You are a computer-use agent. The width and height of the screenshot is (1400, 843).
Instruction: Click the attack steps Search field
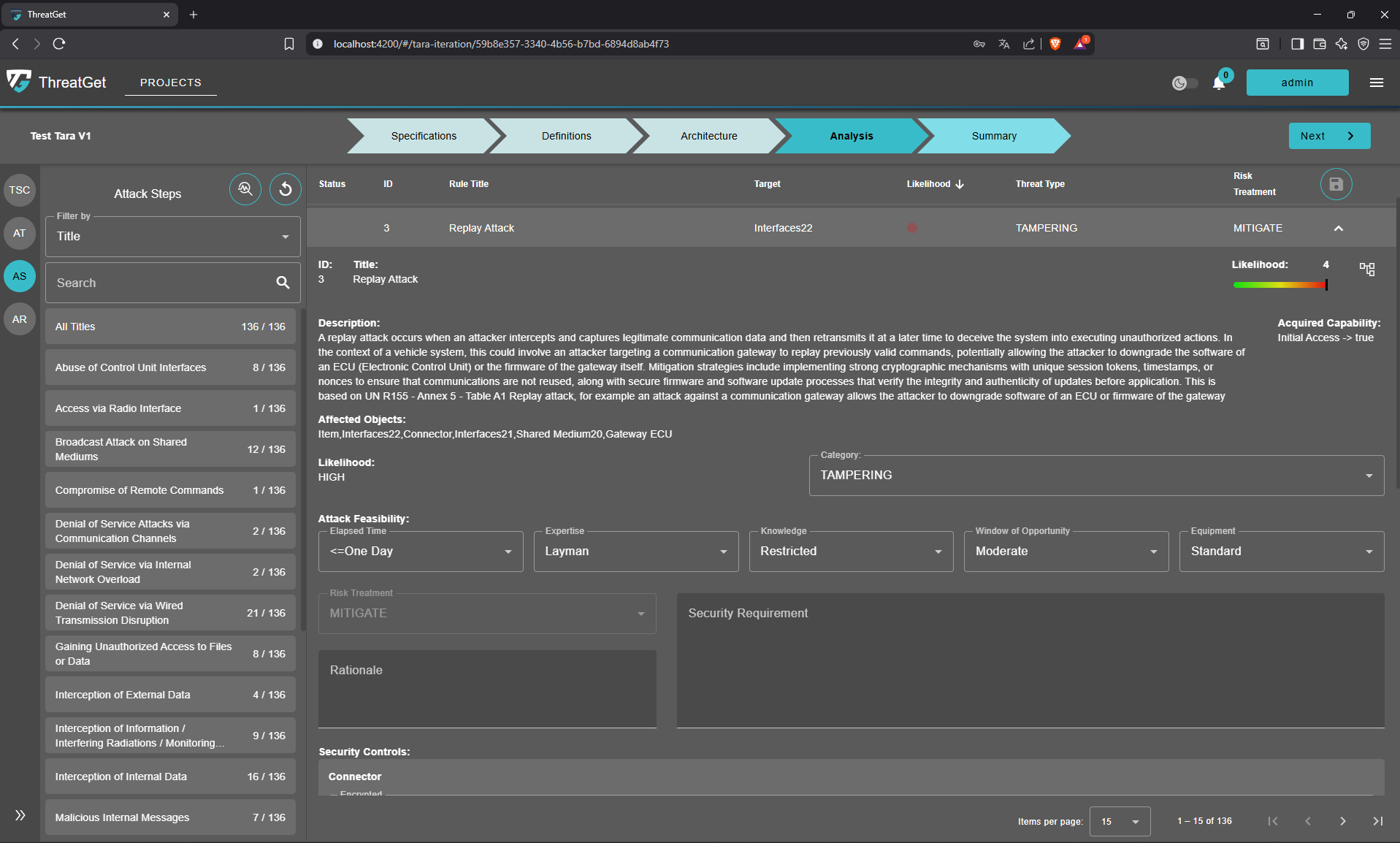click(162, 283)
